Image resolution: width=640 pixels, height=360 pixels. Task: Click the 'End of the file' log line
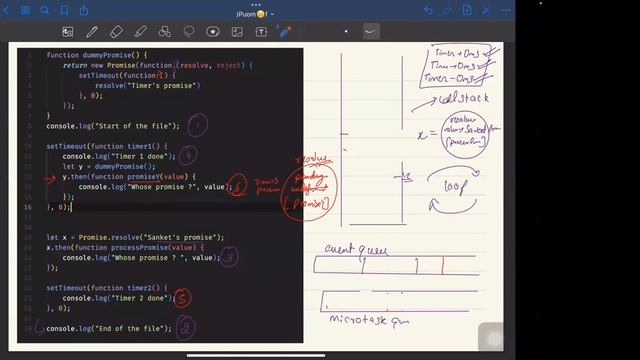(x=109, y=329)
